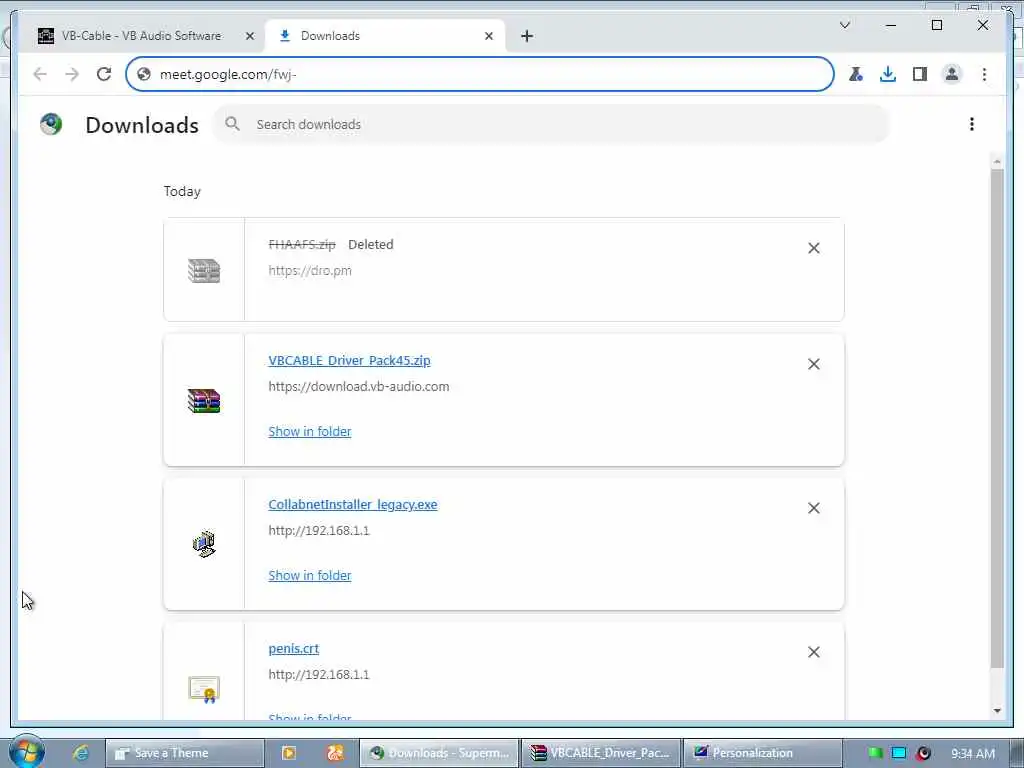Image resolution: width=1024 pixels, height=768 pixels.
Task: Open the profile avatar menu
Action: coord(952,74)
